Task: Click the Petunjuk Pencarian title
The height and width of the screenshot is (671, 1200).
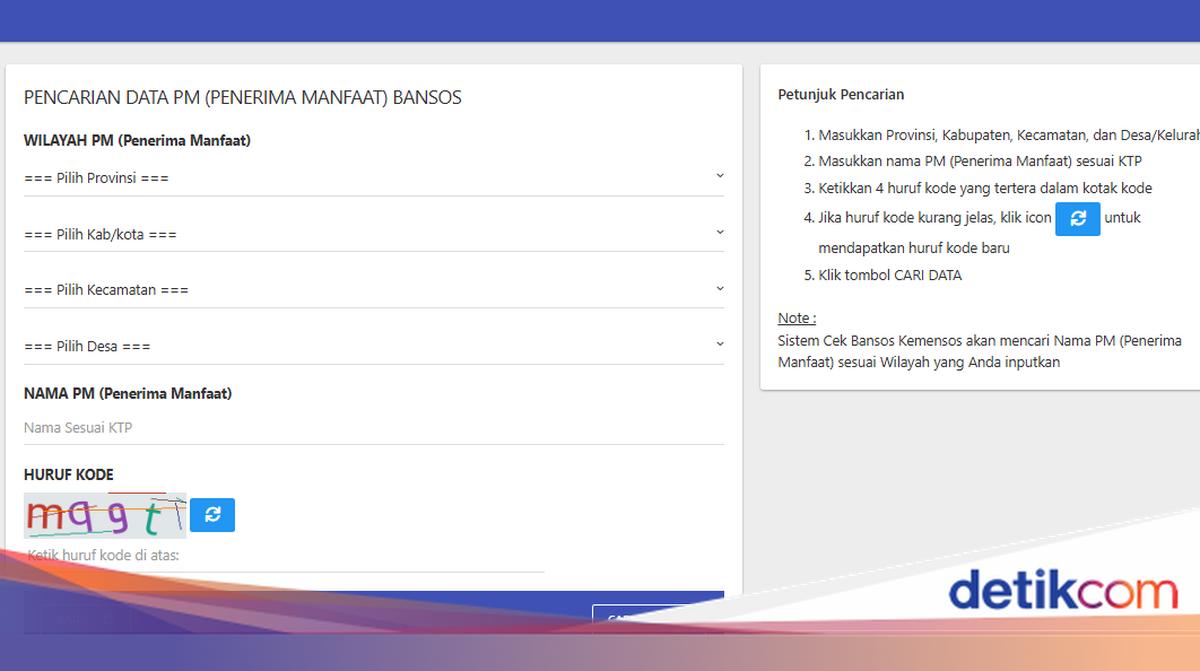Action: pos(840,95)
